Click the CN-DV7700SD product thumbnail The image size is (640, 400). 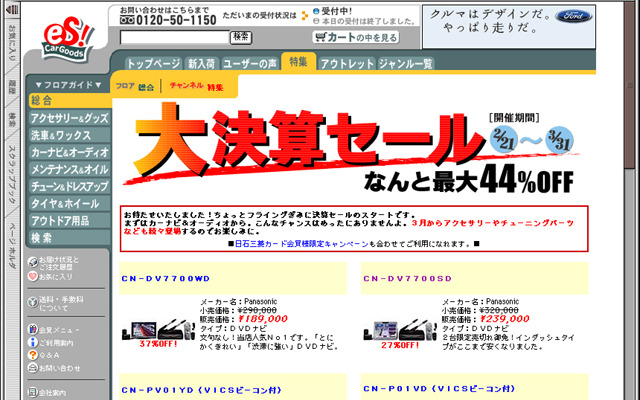(400, 330)
